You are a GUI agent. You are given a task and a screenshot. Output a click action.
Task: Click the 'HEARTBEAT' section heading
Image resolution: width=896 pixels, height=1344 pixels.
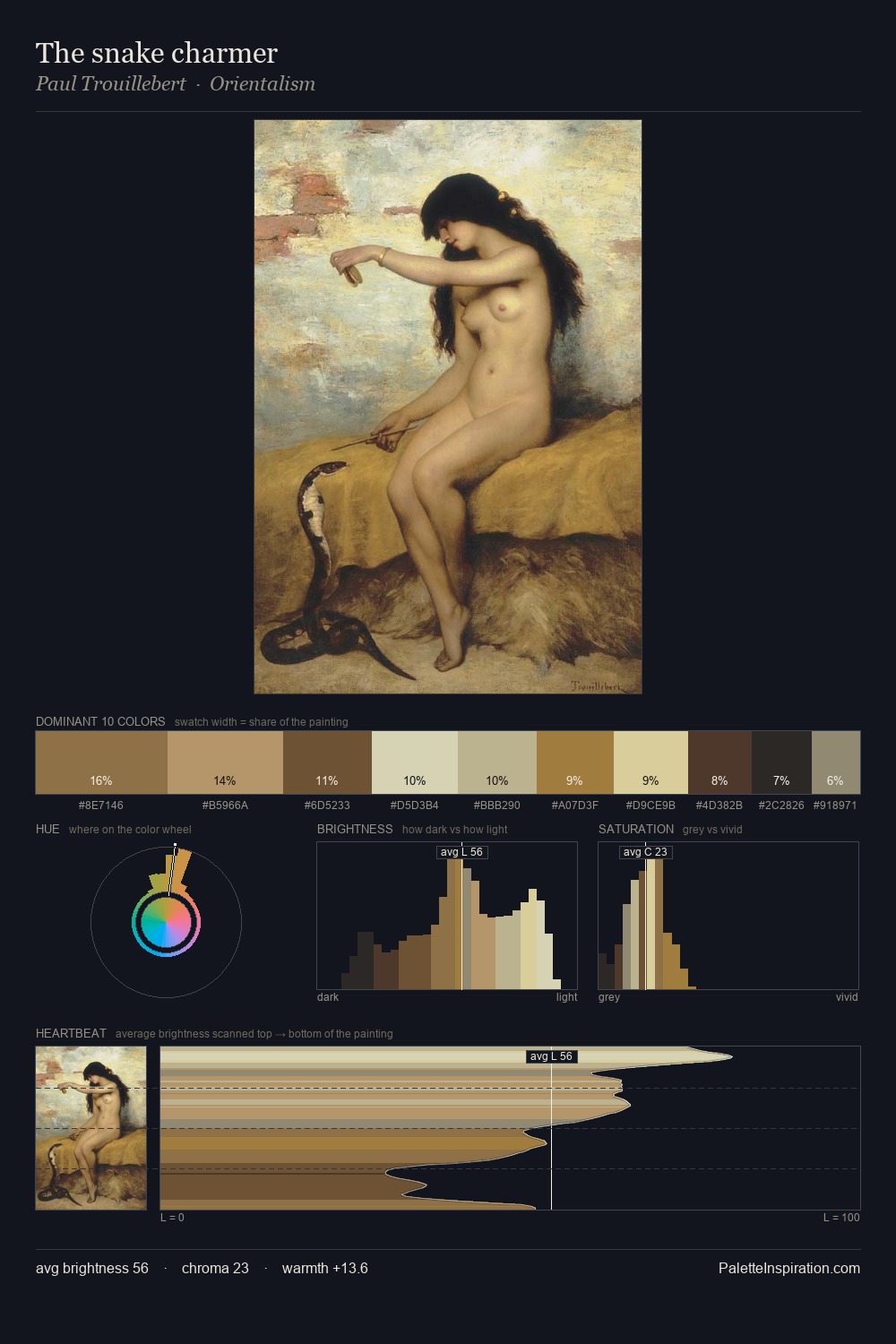coord(71,1033)
